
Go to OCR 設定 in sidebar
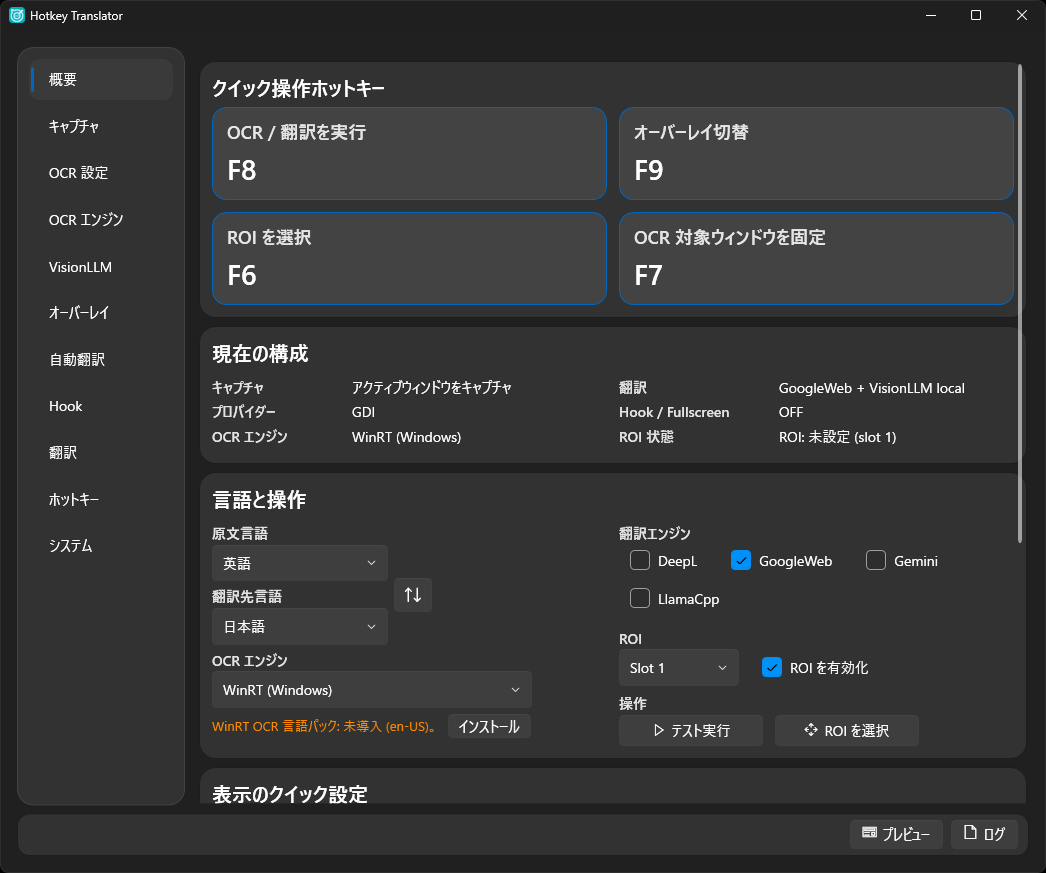click(x=101, y=173)
